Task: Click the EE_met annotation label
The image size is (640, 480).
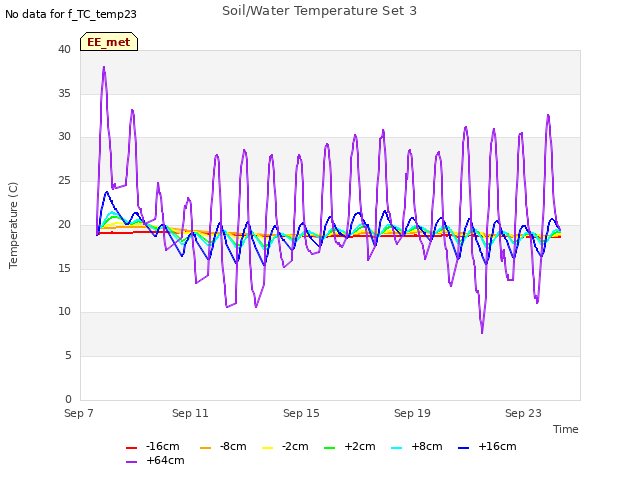Action: [109, 42]
